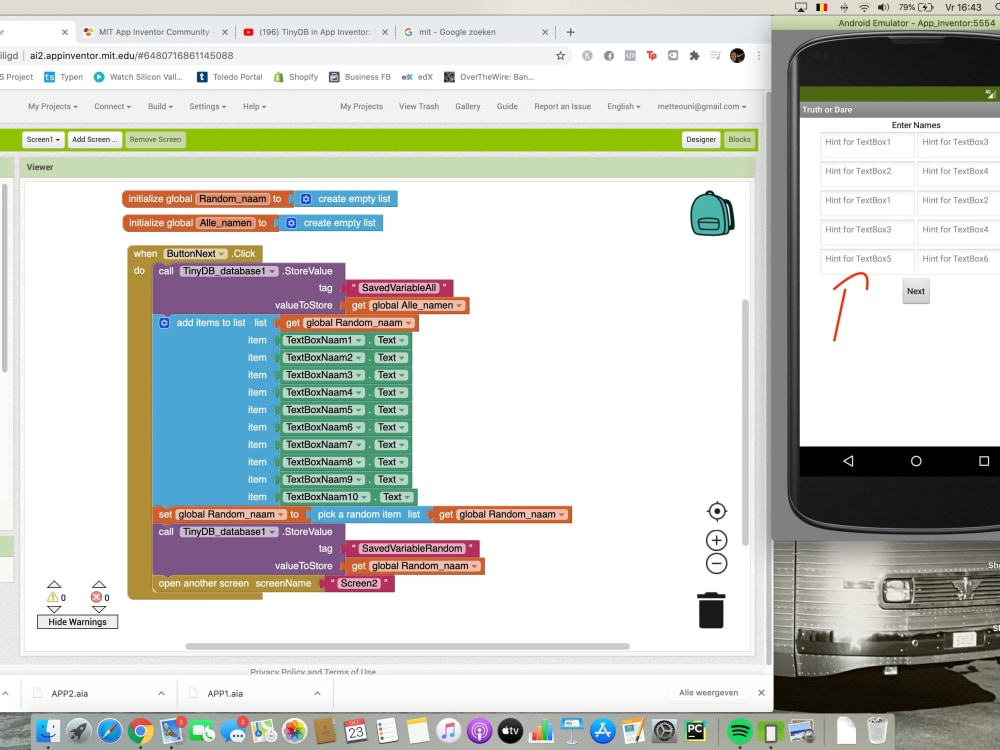This screenshot has width=1000, height=750.
Task: Click the mutator gear on add items to list
Action: 164,323
